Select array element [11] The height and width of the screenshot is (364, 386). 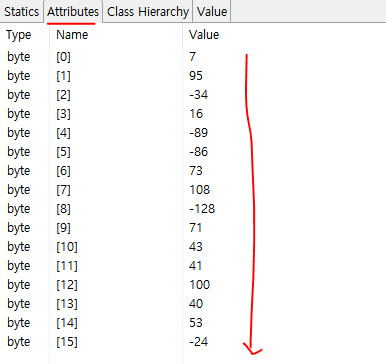click(x=67, y=266)
